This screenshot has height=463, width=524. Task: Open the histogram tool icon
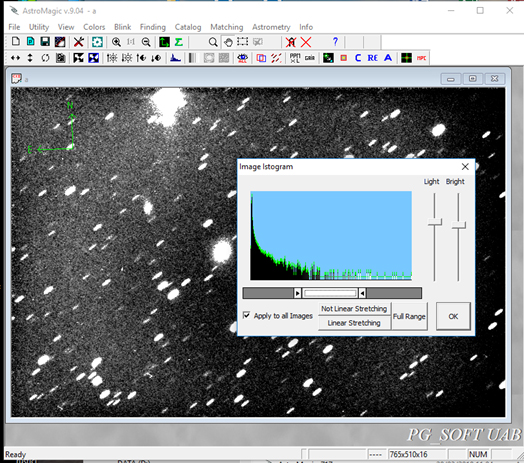175,58
